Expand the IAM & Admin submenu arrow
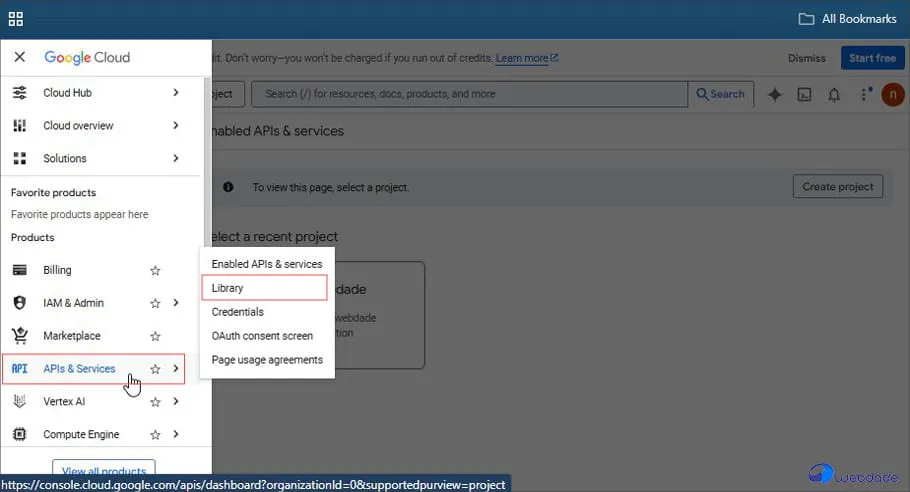Viewport: 910px width, 492px height. point(176,303)
